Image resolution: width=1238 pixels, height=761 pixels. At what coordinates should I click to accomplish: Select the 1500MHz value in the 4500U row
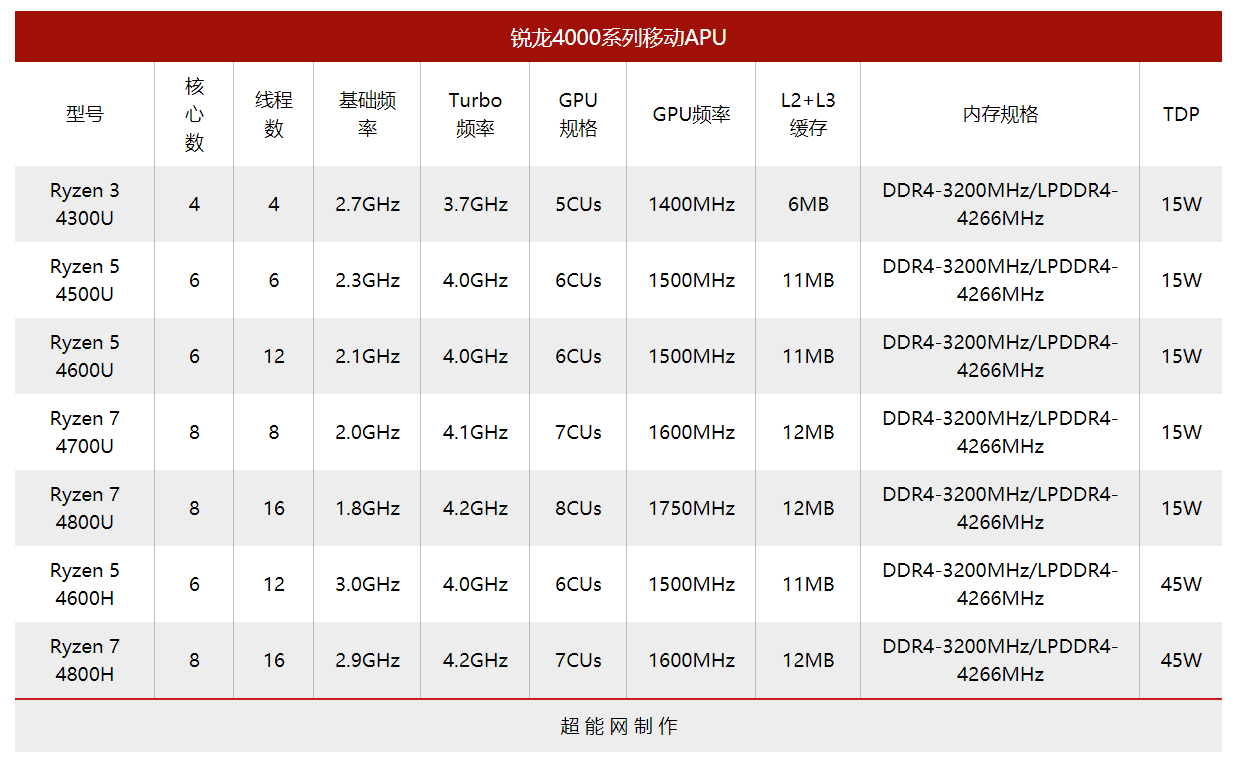[x=691, y=280]
